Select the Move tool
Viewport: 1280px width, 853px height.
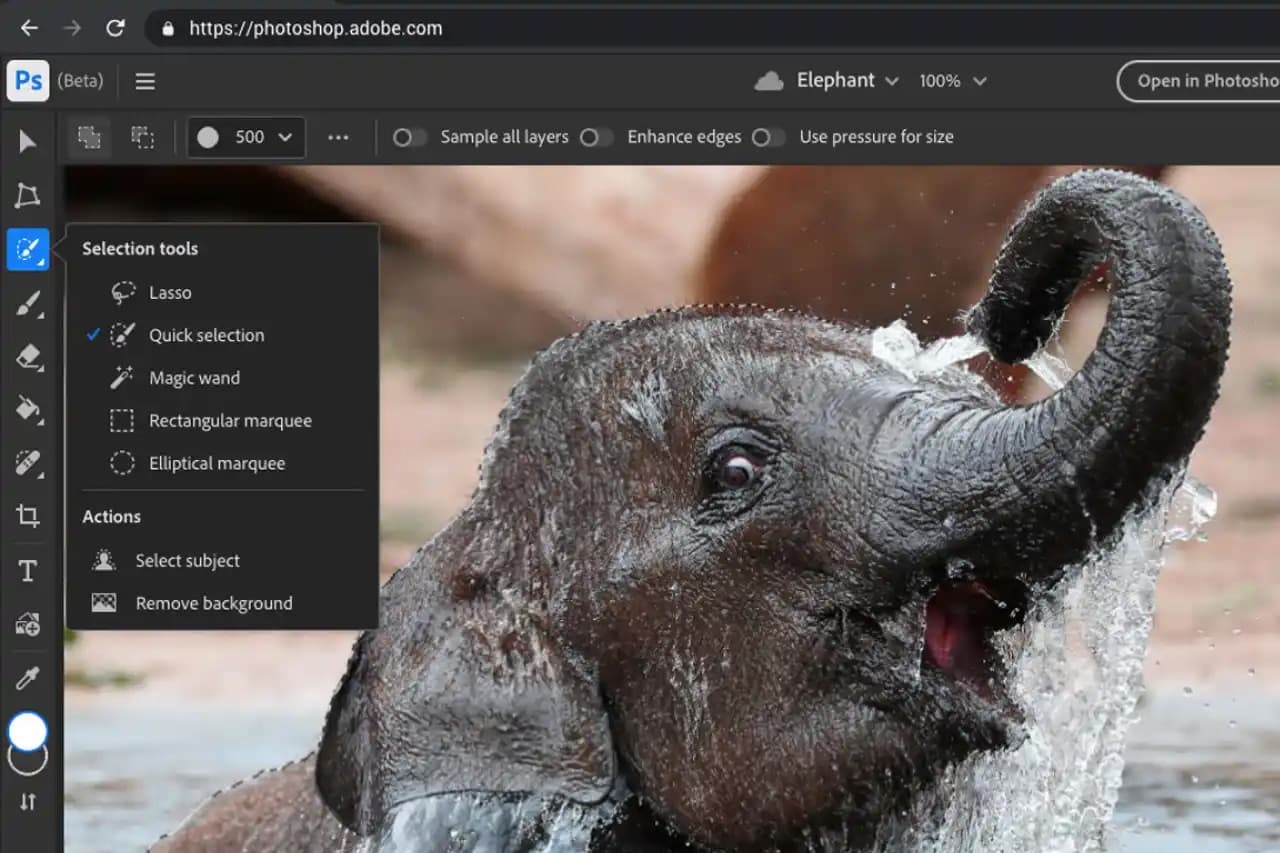coord(27,143)
